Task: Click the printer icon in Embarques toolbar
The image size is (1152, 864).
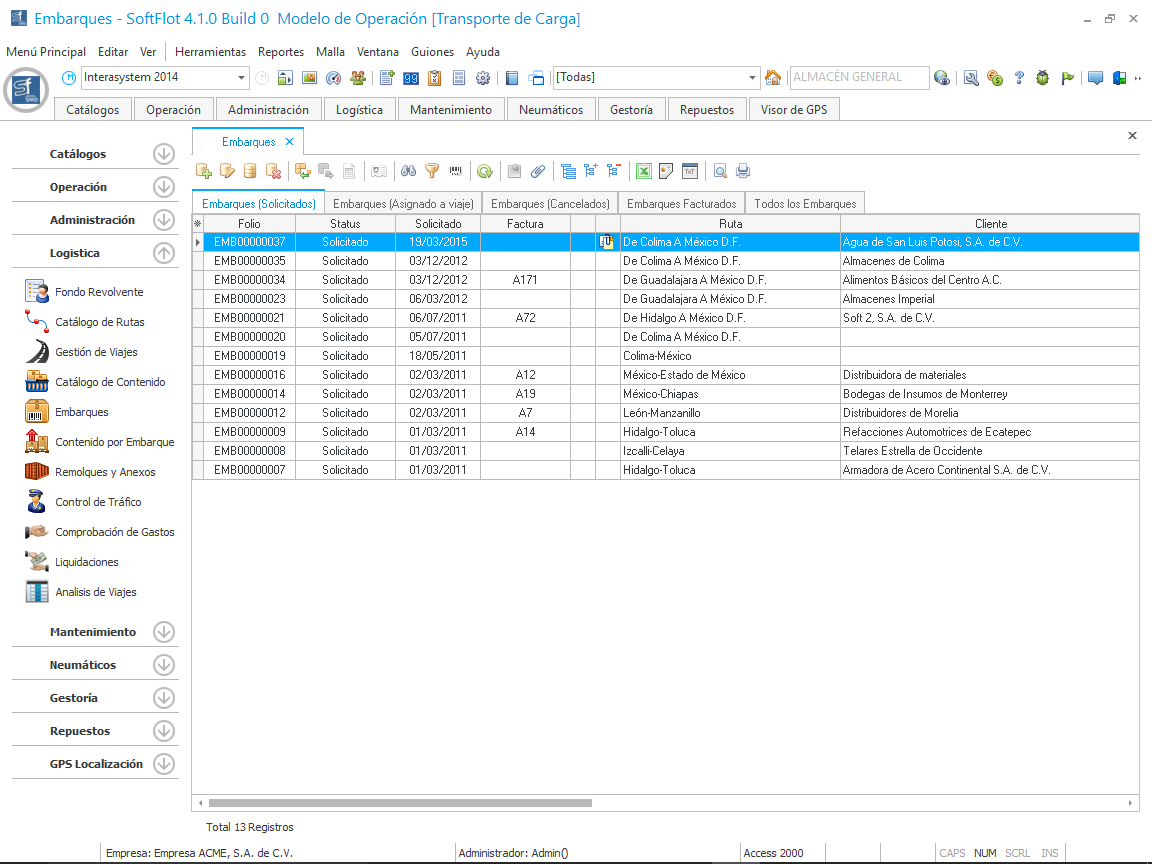Action: 743,171
